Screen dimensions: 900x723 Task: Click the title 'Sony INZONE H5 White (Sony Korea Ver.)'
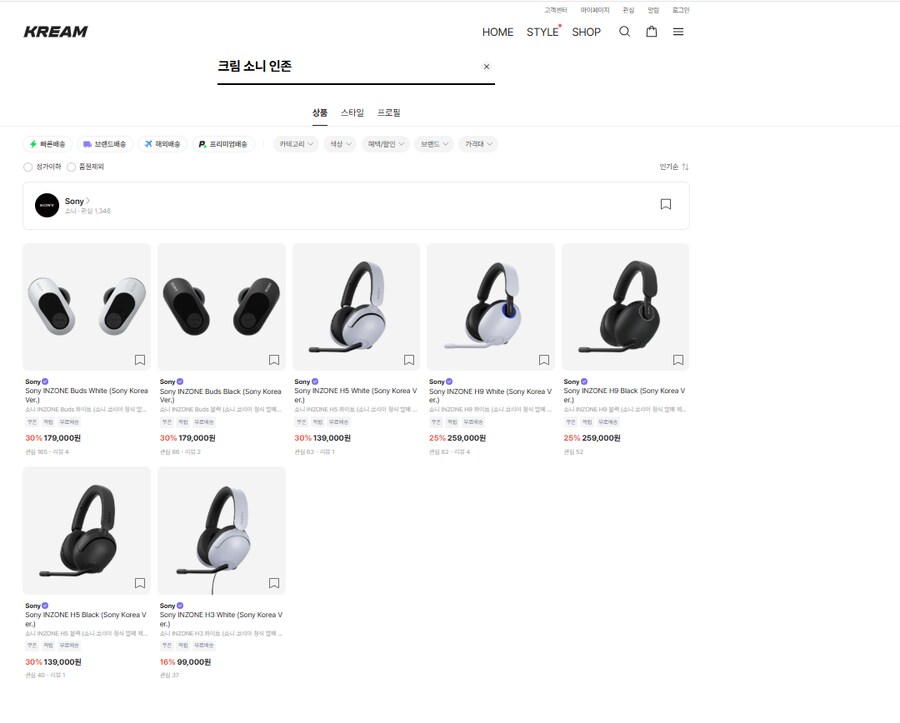coord(356,395)
